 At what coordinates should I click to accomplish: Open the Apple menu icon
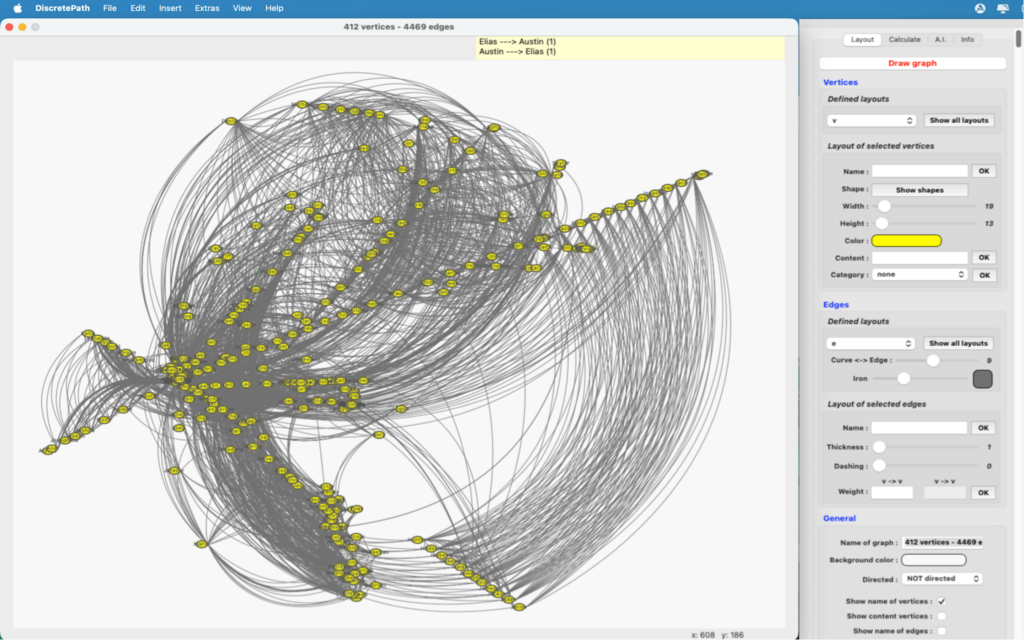click(x=17, y=8)
